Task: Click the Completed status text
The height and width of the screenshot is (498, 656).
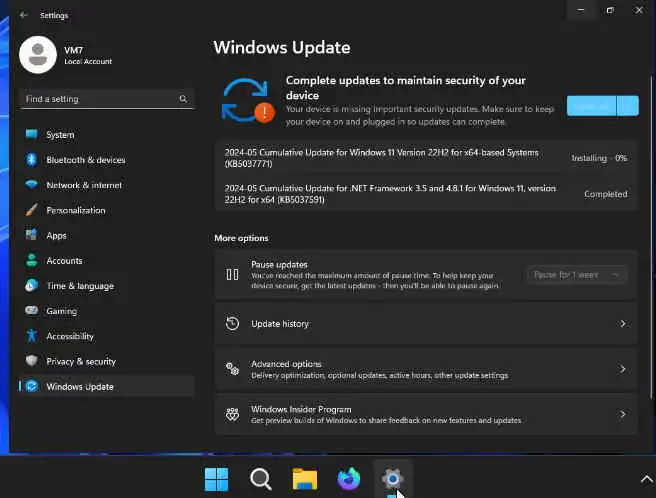Action: (x=605, y=194)
